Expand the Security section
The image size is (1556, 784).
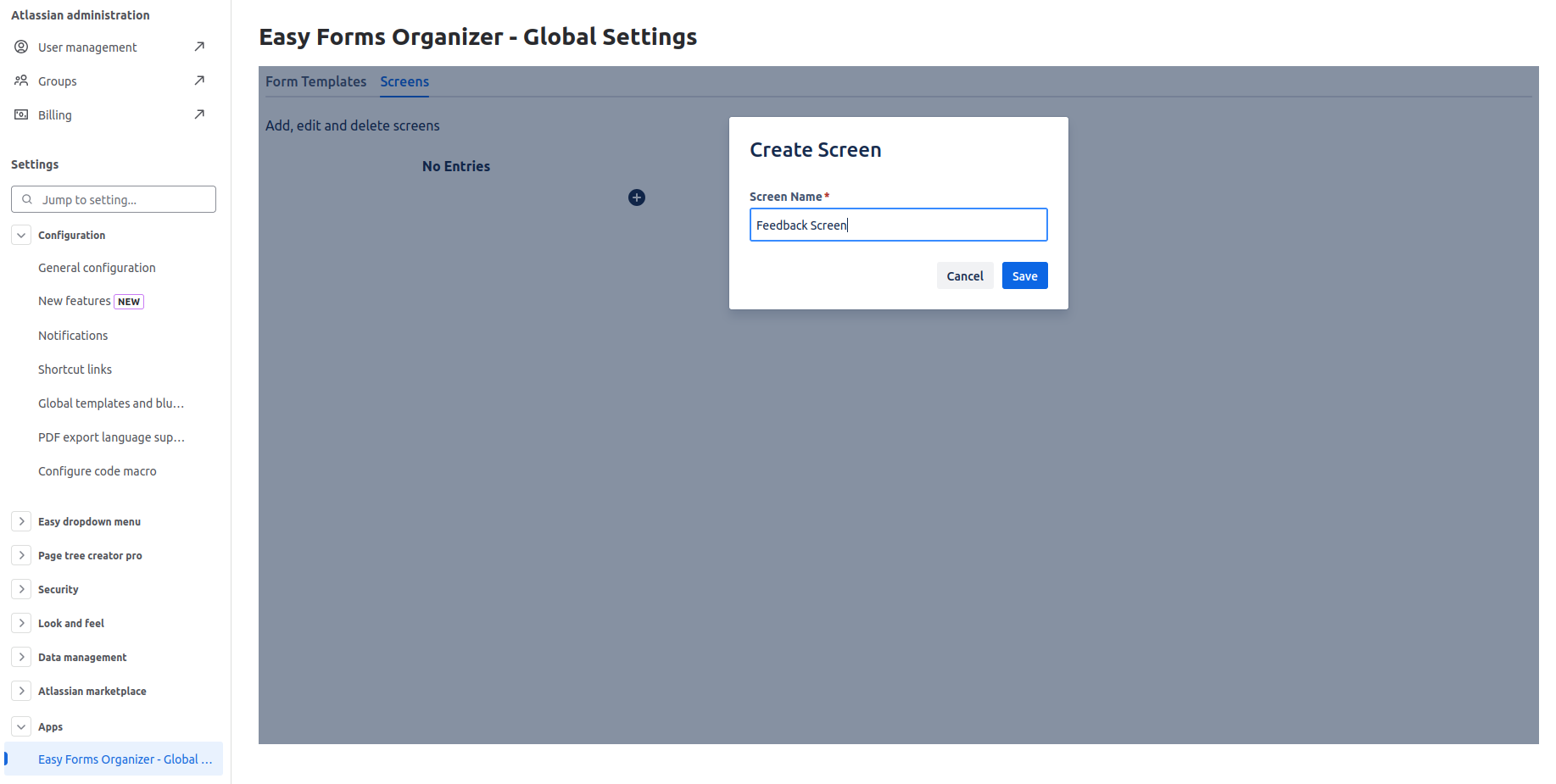[21, 589]
